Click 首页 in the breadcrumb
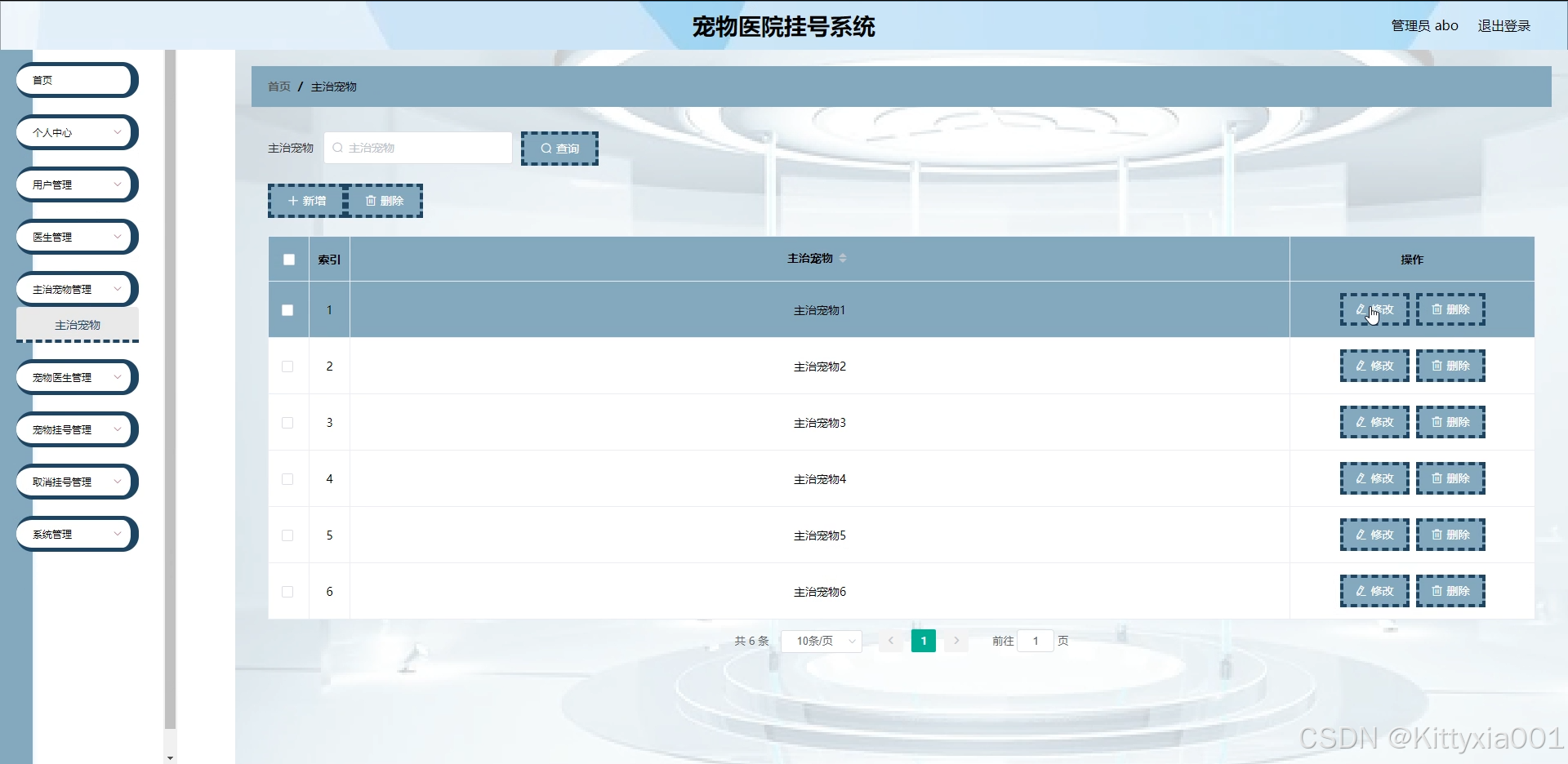The width and height of the screenshot is (1568, 764). 278,87
